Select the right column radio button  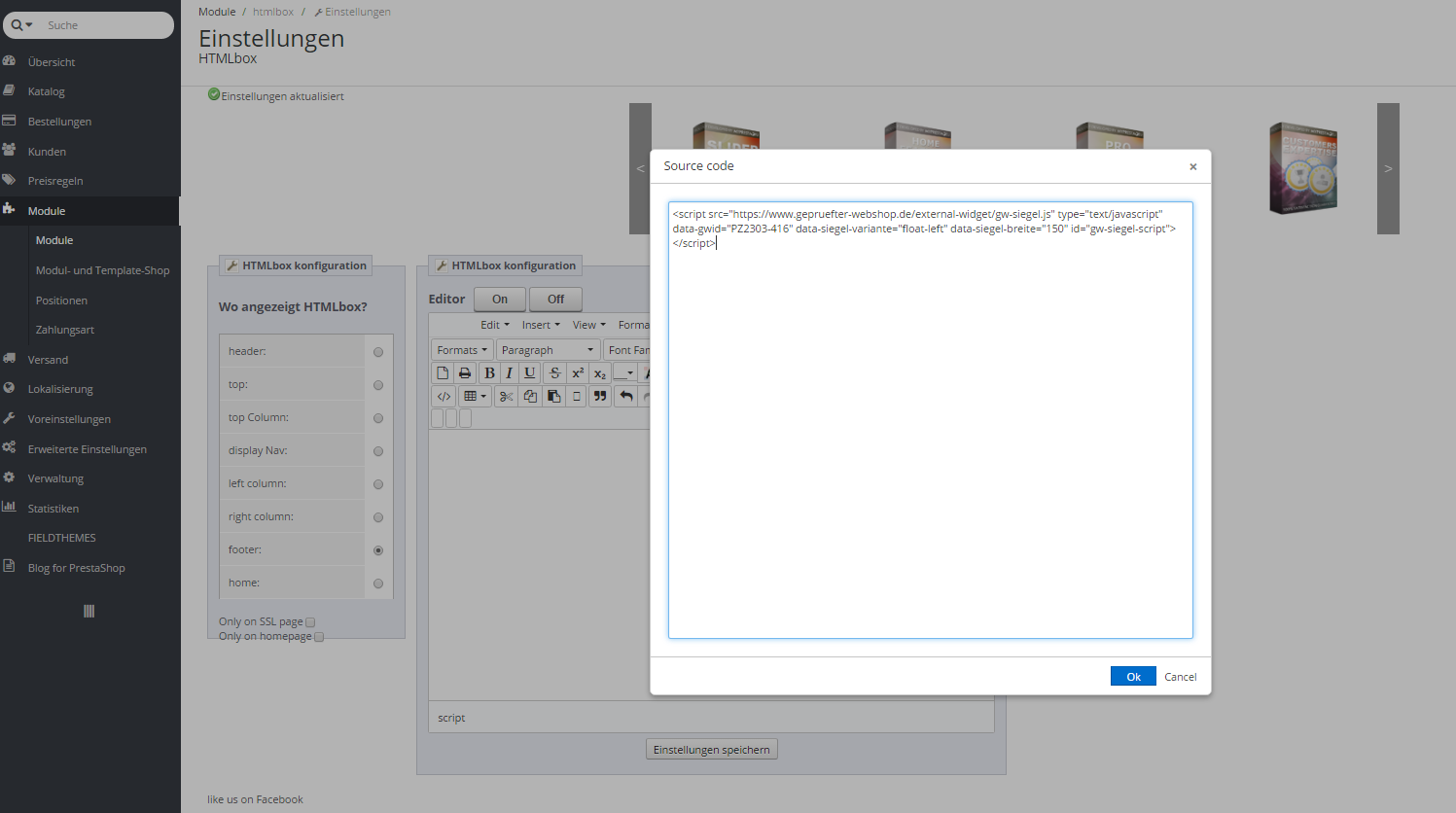[x=378, y=517]
